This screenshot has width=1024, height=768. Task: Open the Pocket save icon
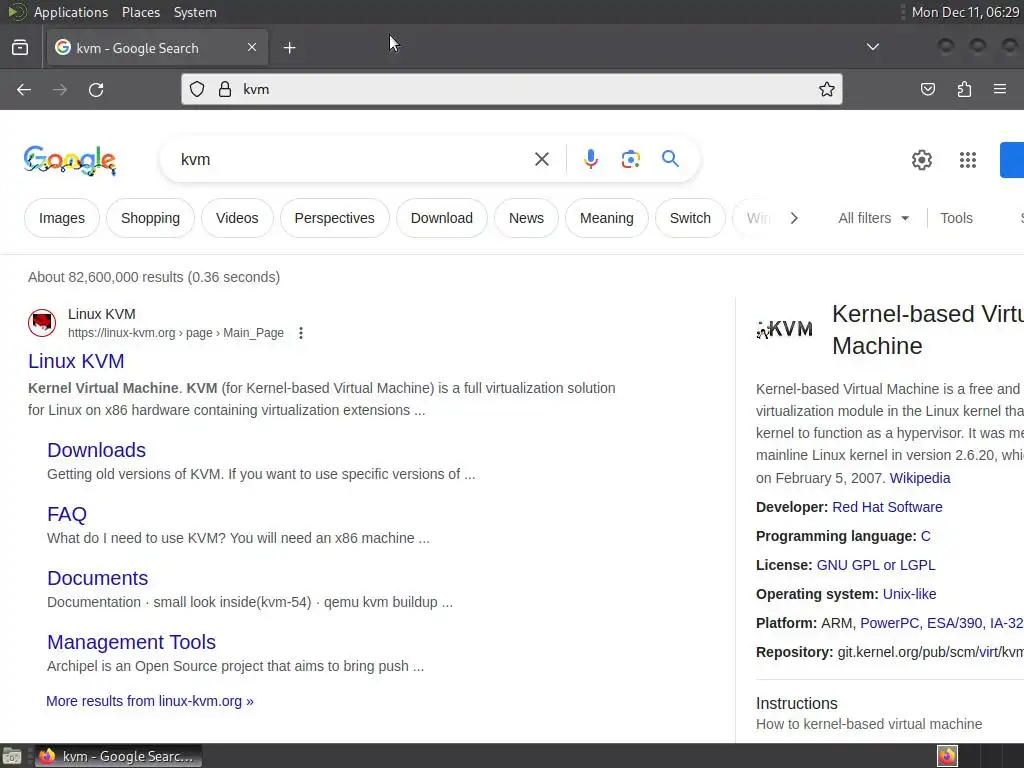[x=927, y=89]
